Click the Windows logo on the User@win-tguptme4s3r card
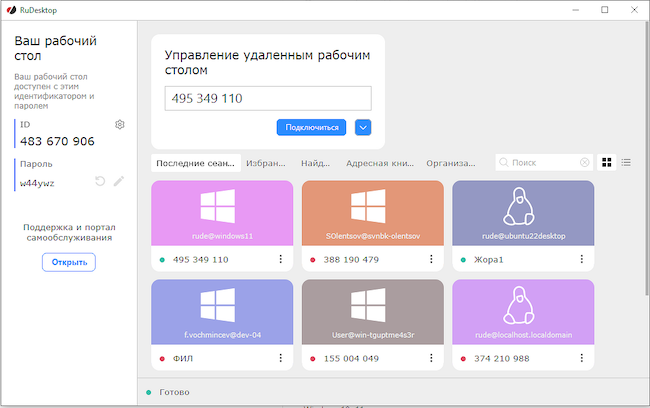Screen dimensions: 650x408 point(368,305)
